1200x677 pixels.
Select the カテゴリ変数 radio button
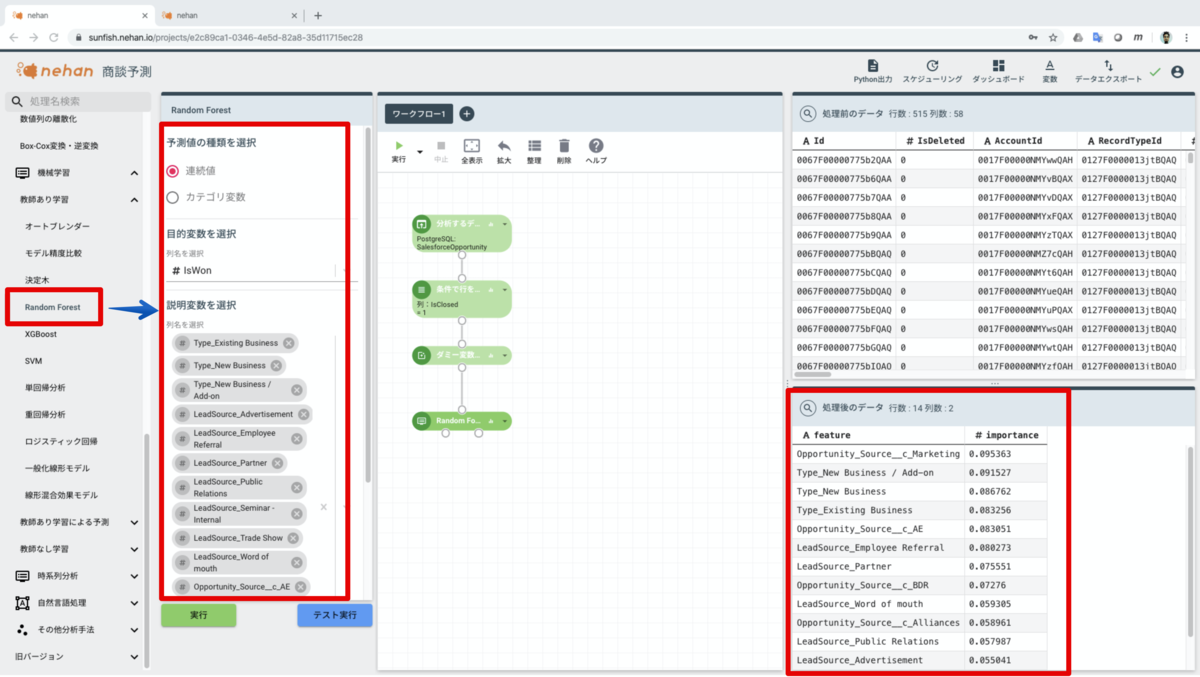tap(173, 197)
